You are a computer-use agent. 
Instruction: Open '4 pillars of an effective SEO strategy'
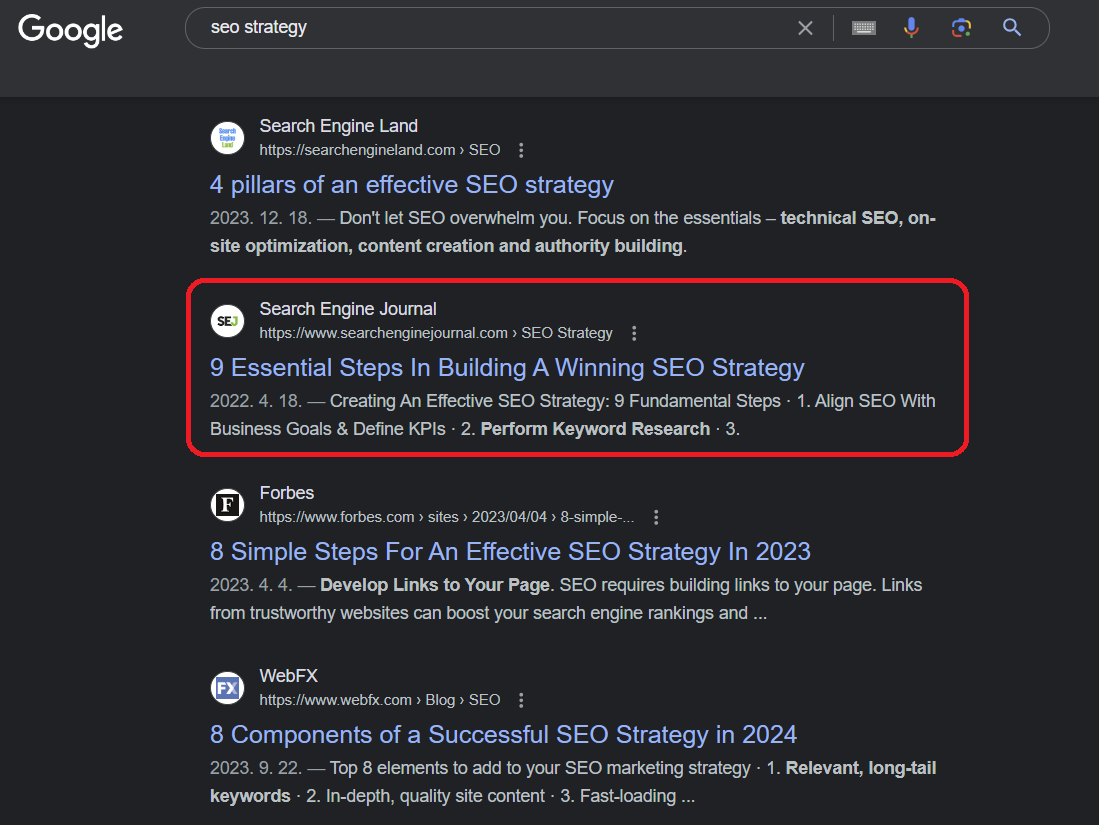412,184
